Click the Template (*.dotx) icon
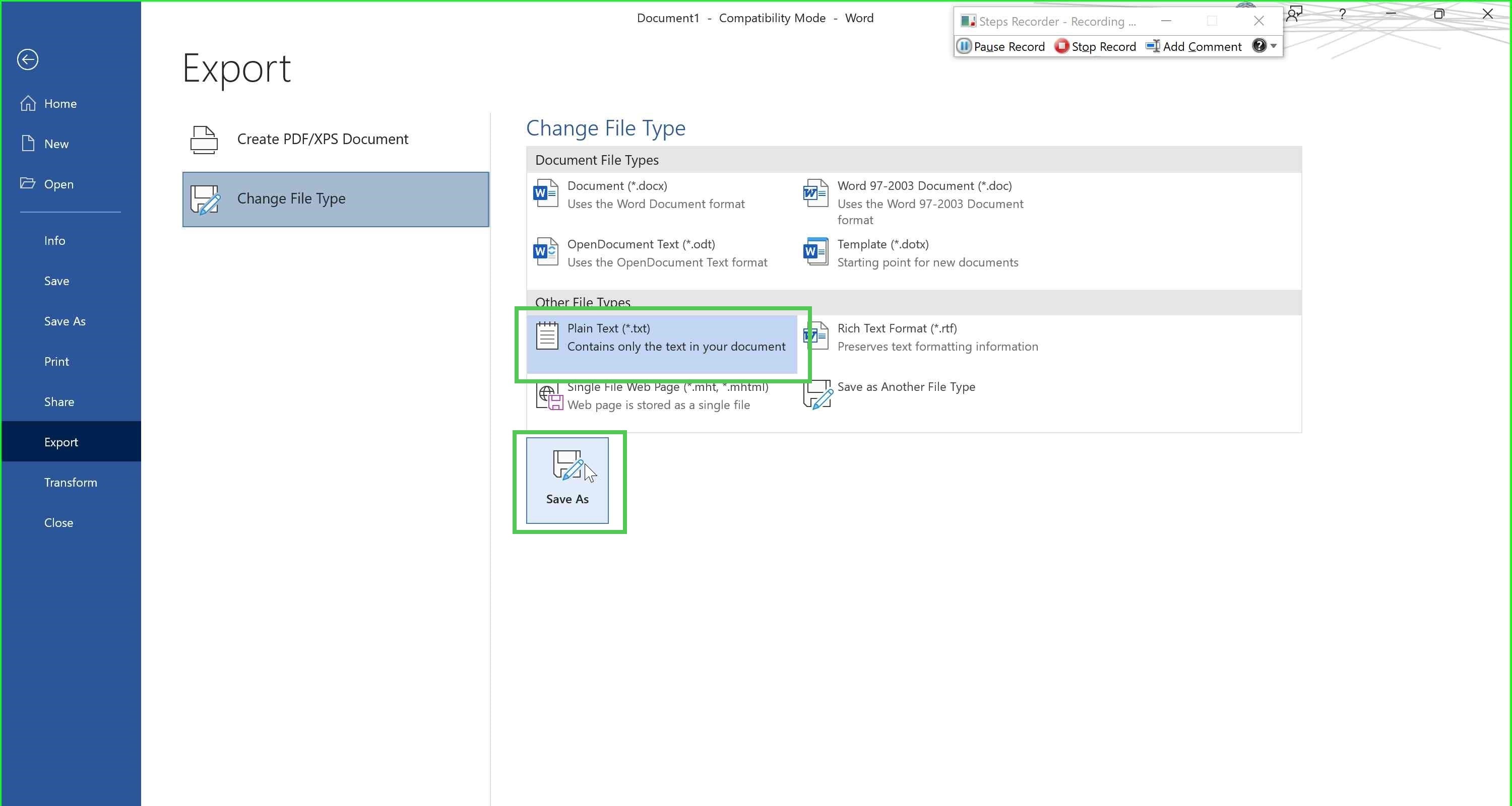The height and width of the screenshot is (806, 1512). click(x=816, y=252)
